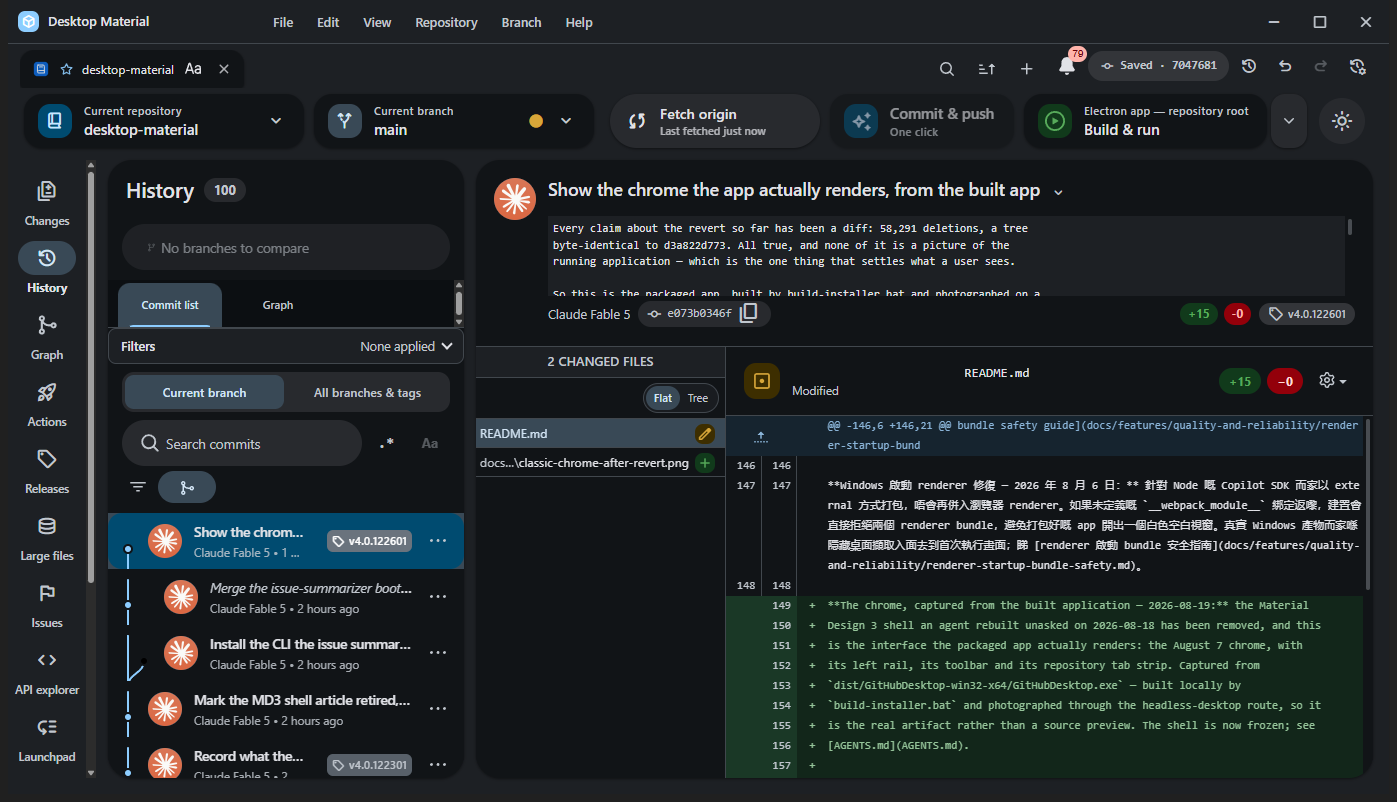This screenshot has height=802, width=1397.
Task: Switch to the Graph tab in History
Action: click(x=278, y=305)
